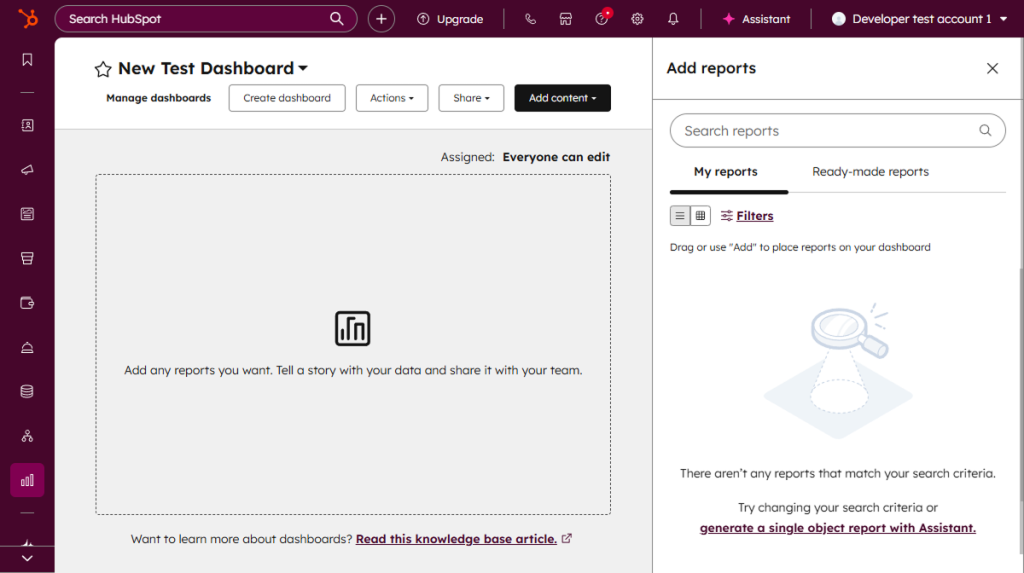This screenshot has height=573, width=1024.
Task: Favorite the dashboard with star icon
Action: (x=103, y=69)
